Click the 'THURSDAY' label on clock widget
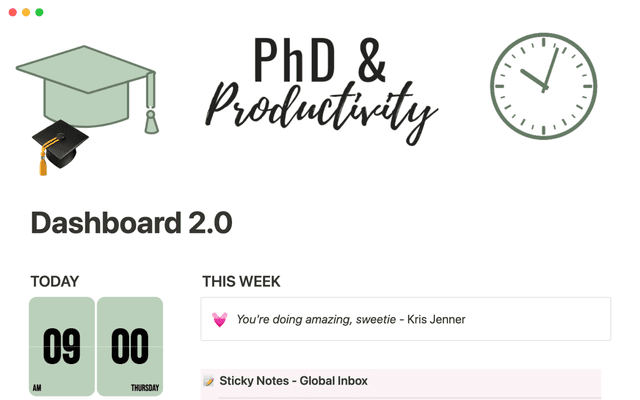This screenshot has height=400, width=640. tap(145, 388)
